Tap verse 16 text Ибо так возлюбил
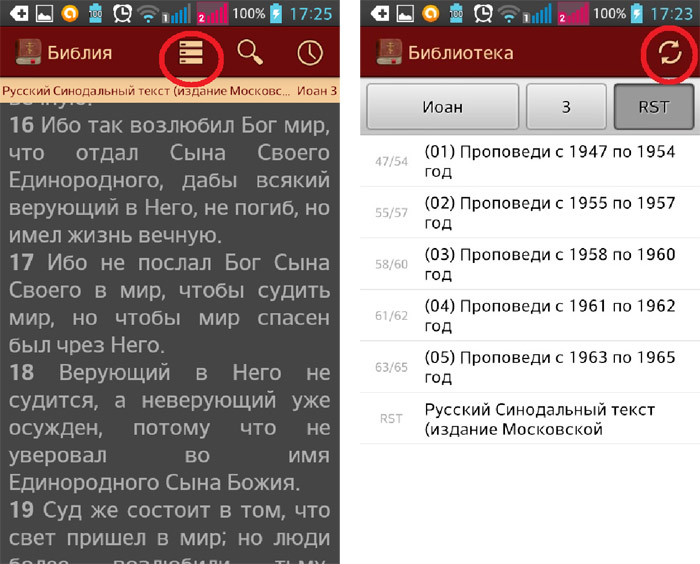The width and height of the screenshot is (700, 564). (170, 180)
